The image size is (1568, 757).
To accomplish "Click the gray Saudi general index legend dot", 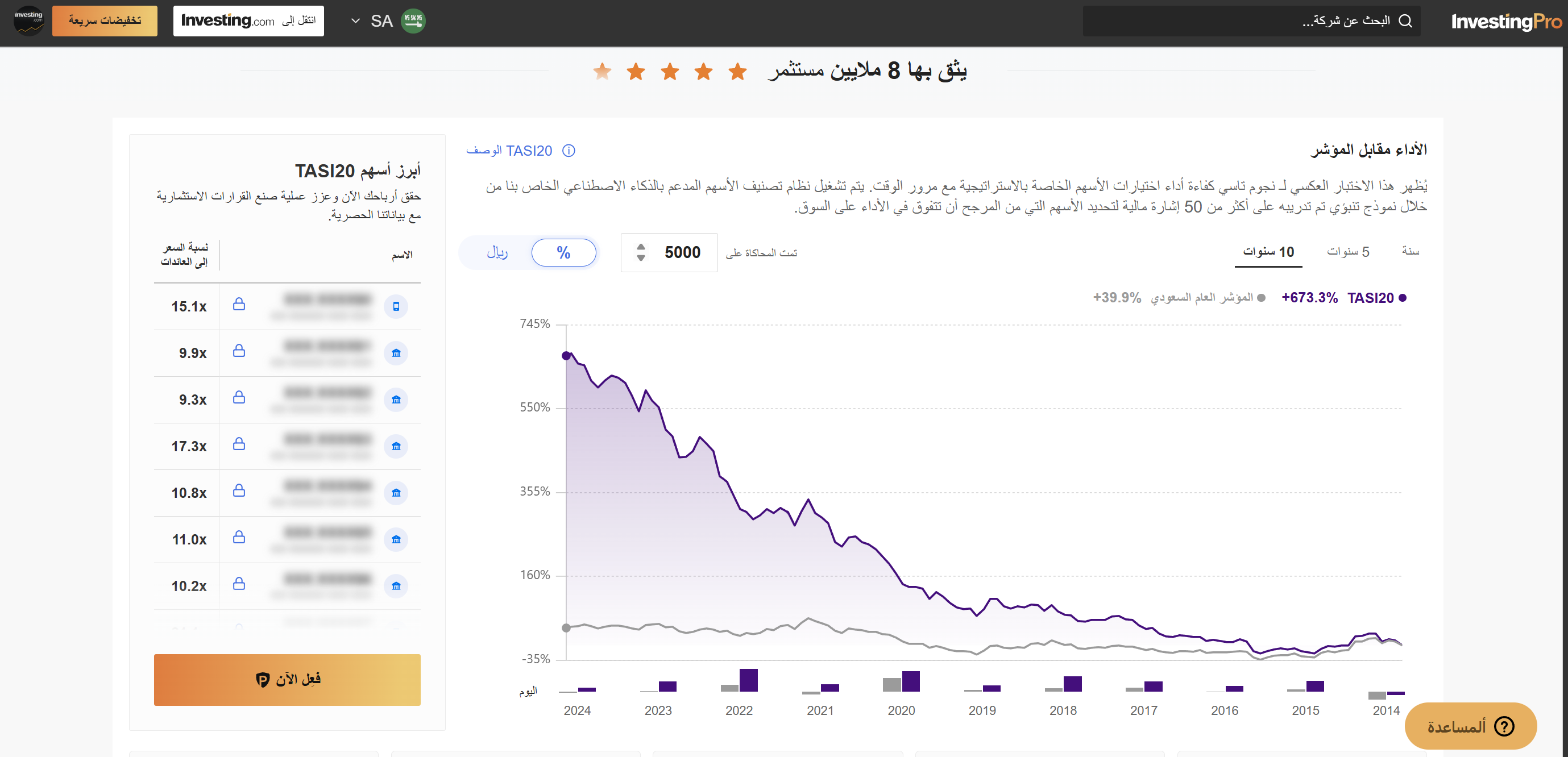I will click(1260, 298).
